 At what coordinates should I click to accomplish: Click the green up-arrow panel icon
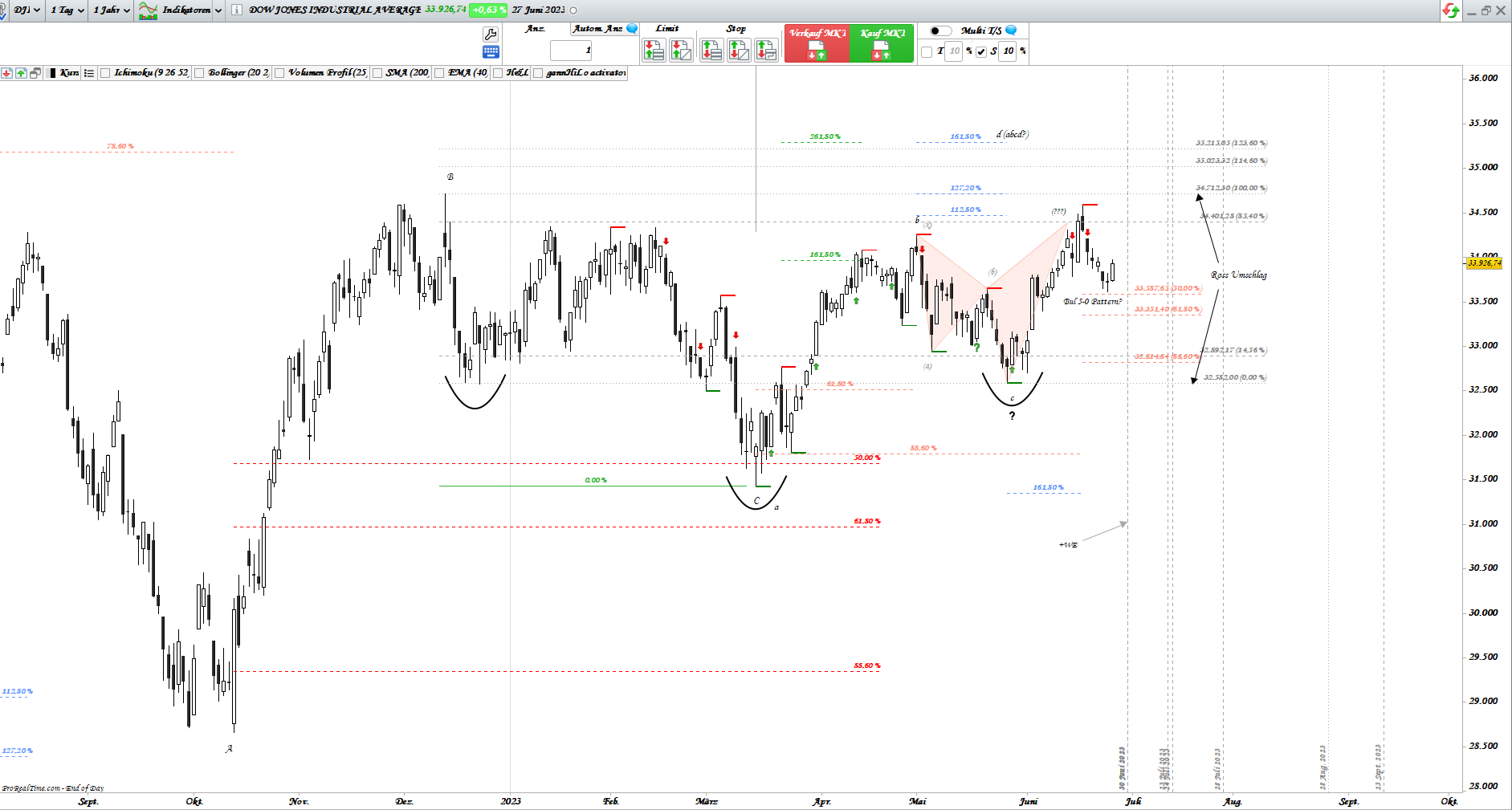[21, 73]
